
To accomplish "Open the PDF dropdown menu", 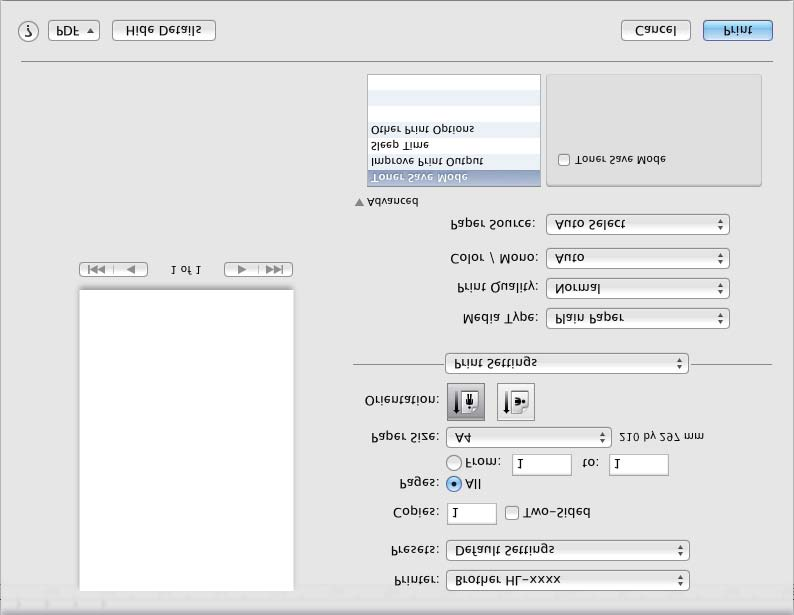I will [74, 30].
